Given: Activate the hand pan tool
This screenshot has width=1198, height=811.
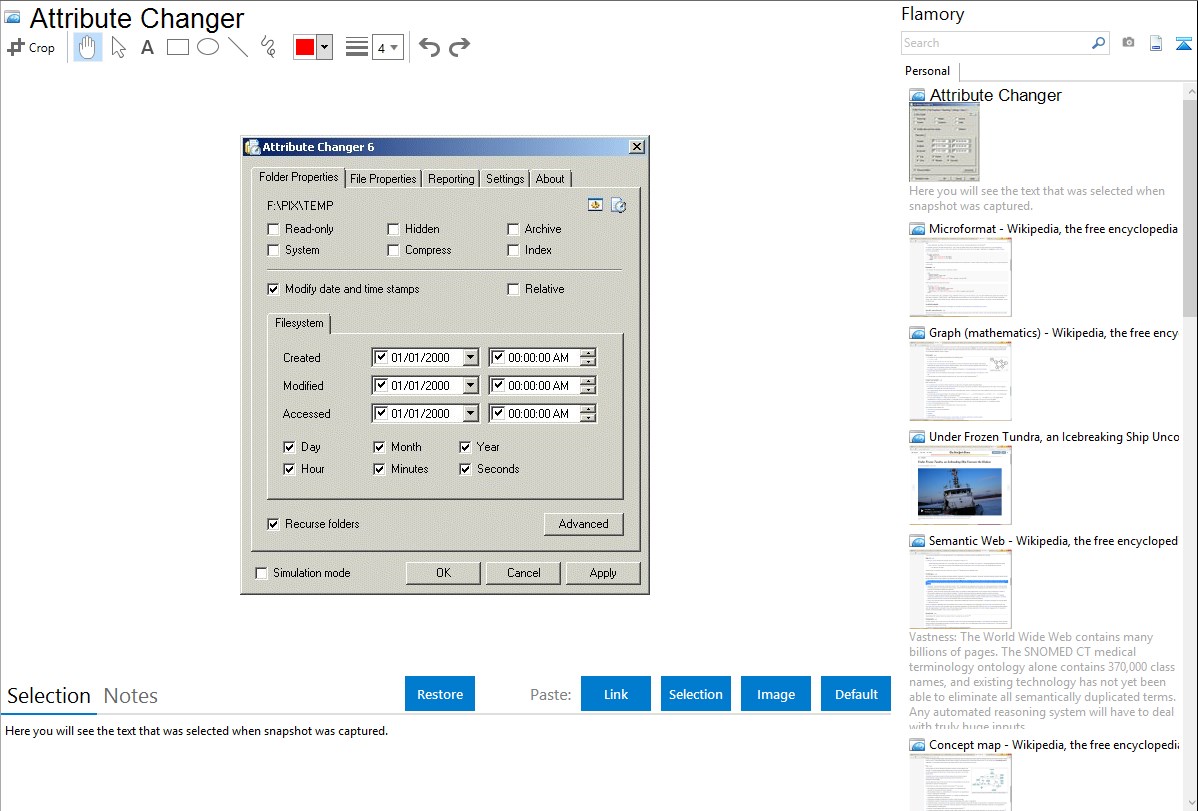Looking at the screenshot, I should 87,47.
